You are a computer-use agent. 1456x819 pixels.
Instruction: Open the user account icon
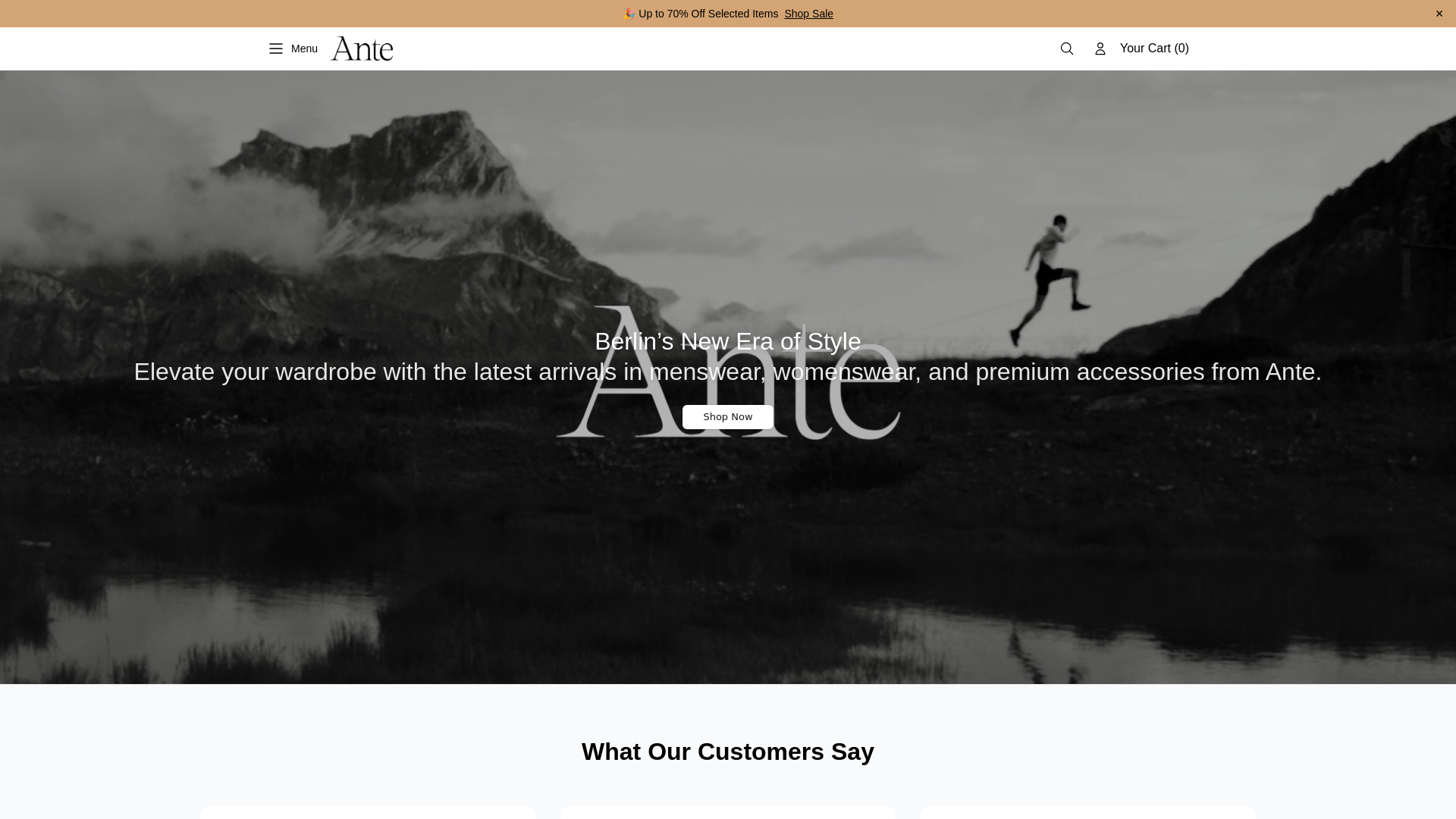click(1100, 49)
